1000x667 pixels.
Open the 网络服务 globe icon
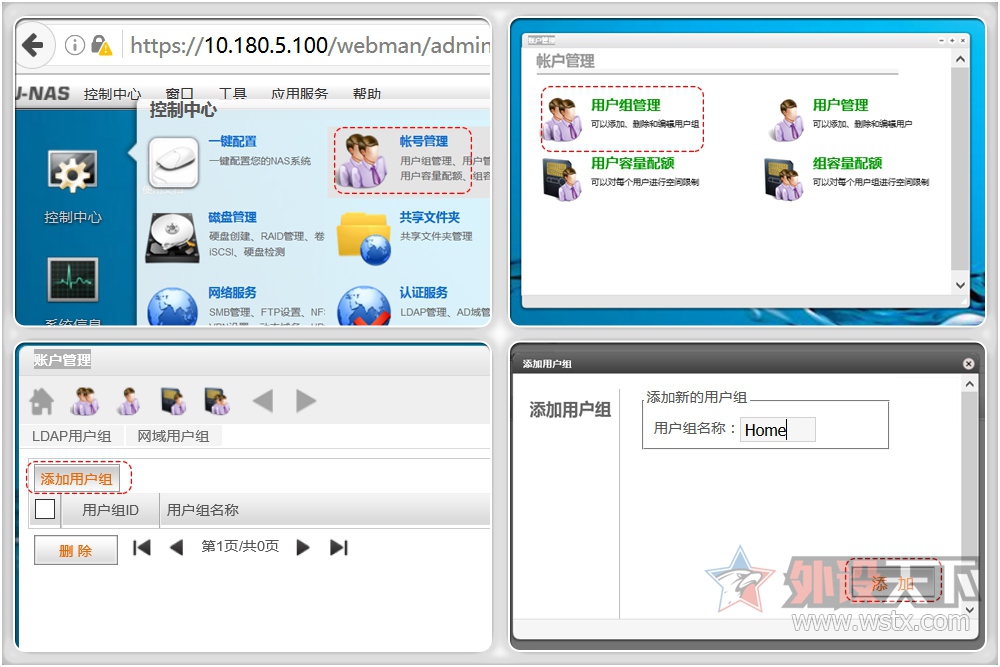(172, 307)
